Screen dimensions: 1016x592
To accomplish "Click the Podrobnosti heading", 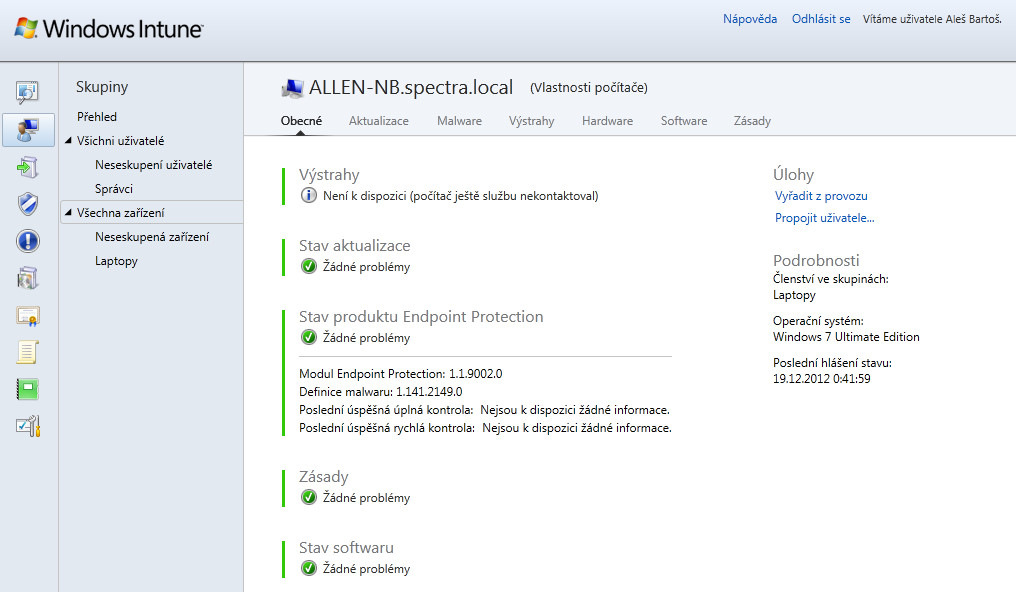I will (816, 260).
